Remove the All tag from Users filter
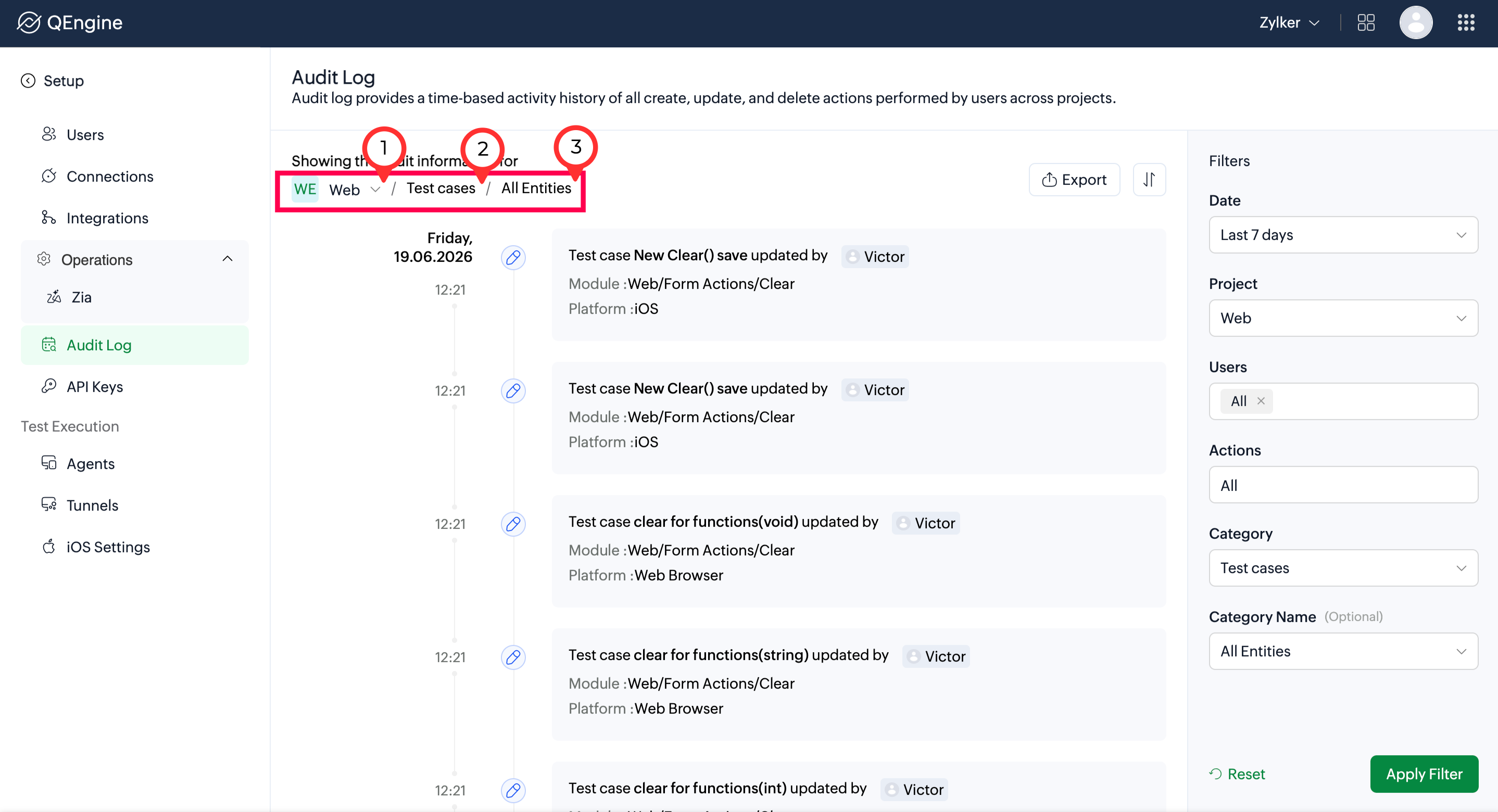The height and width of the screenshot is (812, 1498). 1261,401
